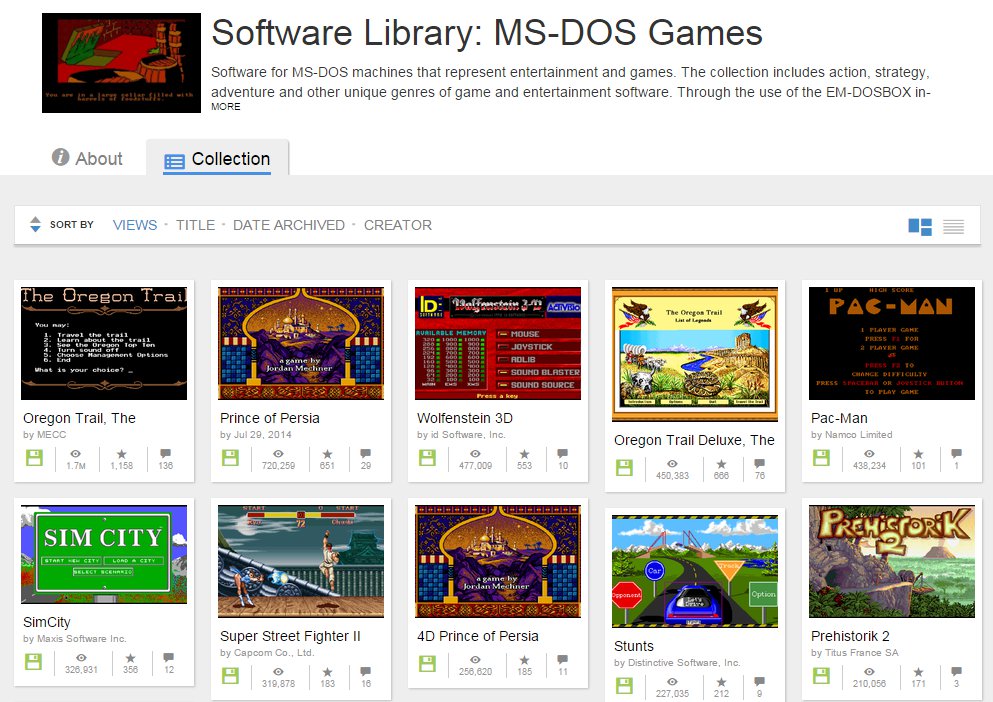Click 'by MECC' creator text
The image size is (993, 702).
click(x=44, y=435)
